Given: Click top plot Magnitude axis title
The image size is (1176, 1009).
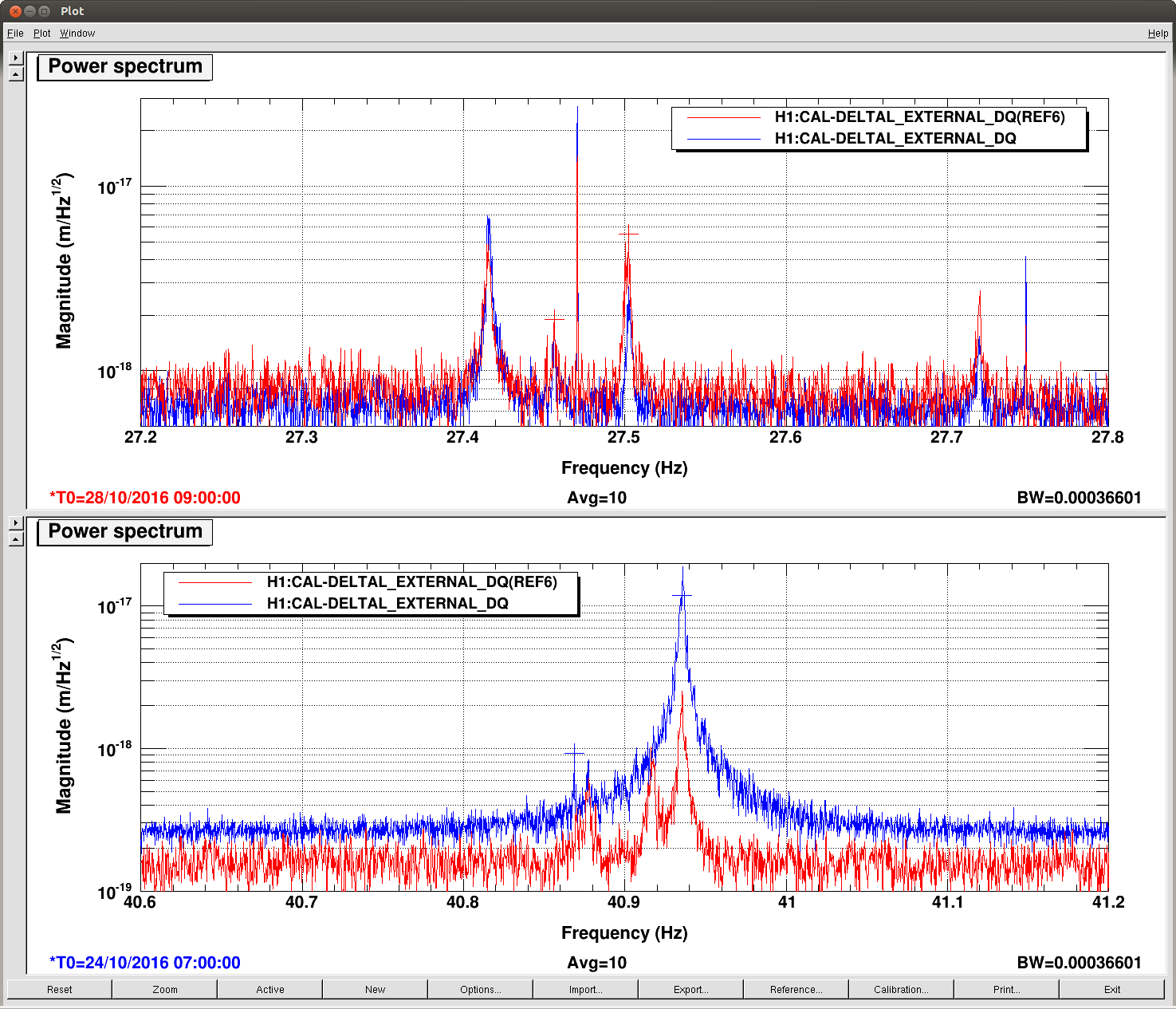Looking at the screenshot, I should (x=64, y=261).
